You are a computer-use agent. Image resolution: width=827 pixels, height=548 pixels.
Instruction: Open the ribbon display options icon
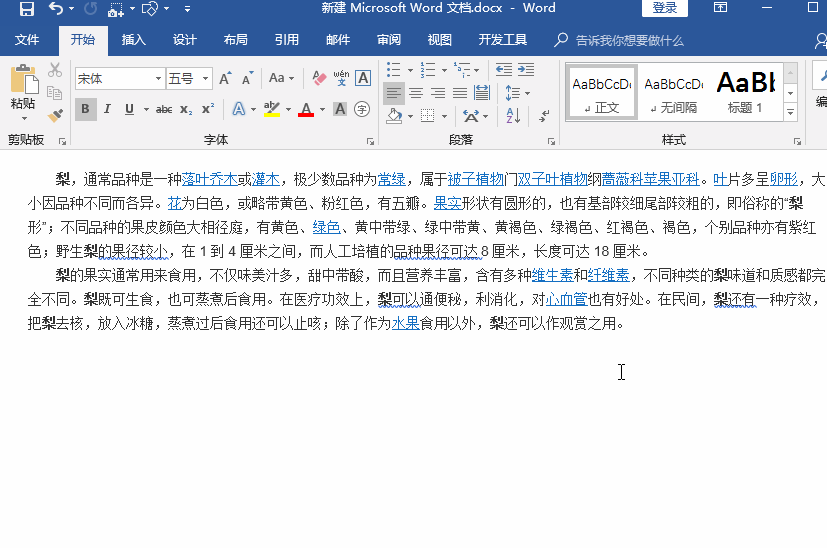point(720,8)
